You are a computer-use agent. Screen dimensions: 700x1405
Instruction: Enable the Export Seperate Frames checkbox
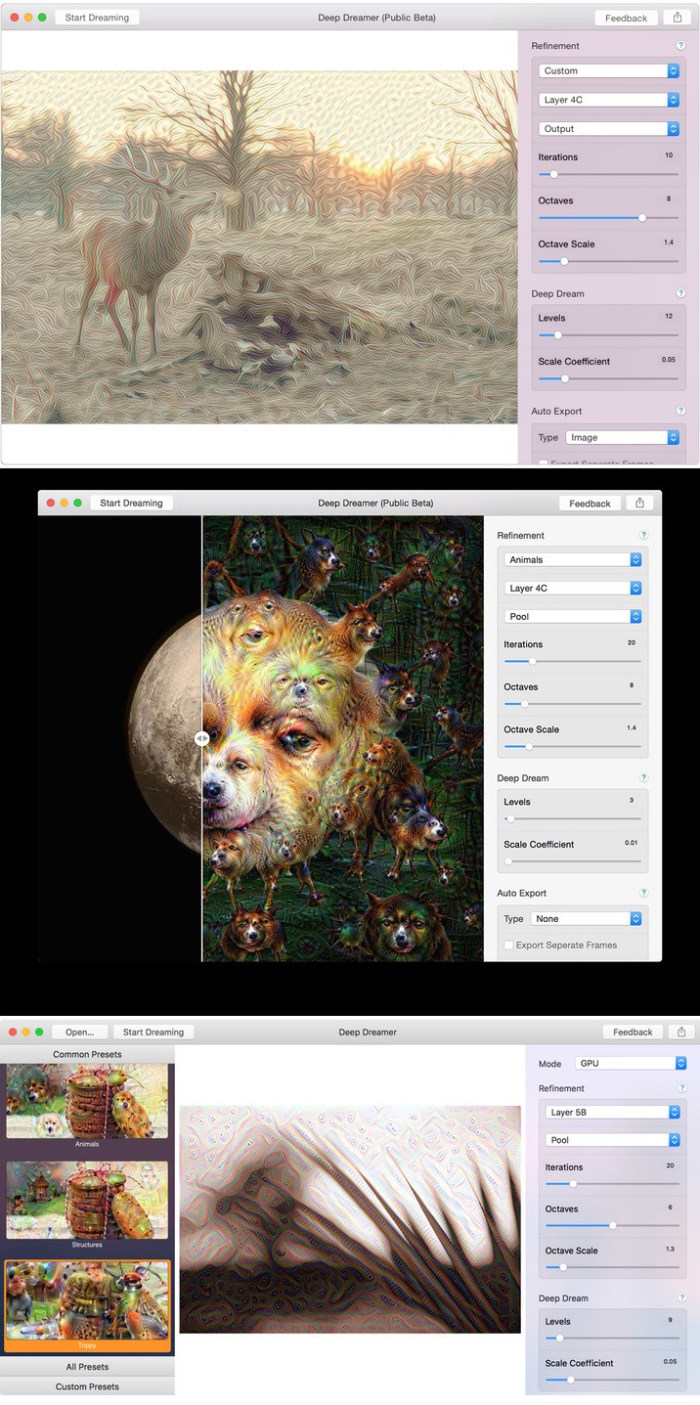pos(510,945)
